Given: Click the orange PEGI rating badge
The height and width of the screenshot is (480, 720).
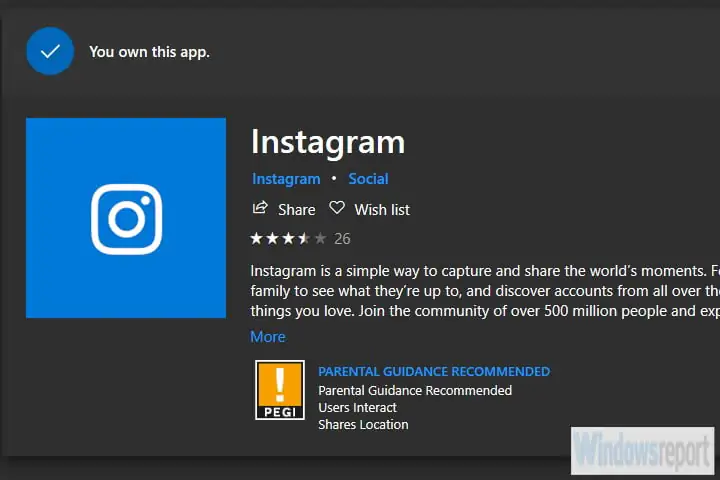Looking at the screenshot, I should tap(280, 390).
